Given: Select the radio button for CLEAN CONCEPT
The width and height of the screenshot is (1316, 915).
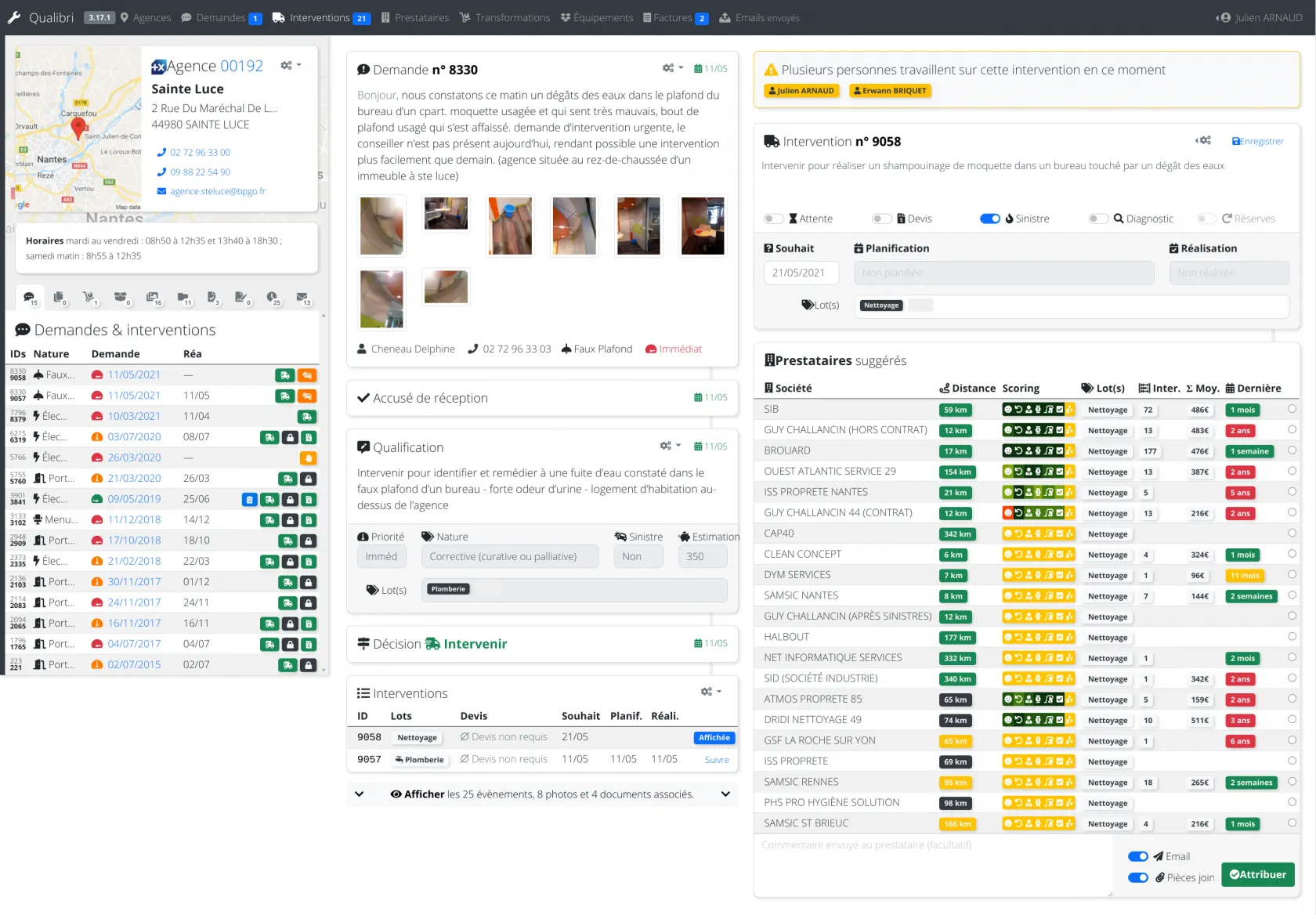Looking at the screenshot, I should point(1292,554).
